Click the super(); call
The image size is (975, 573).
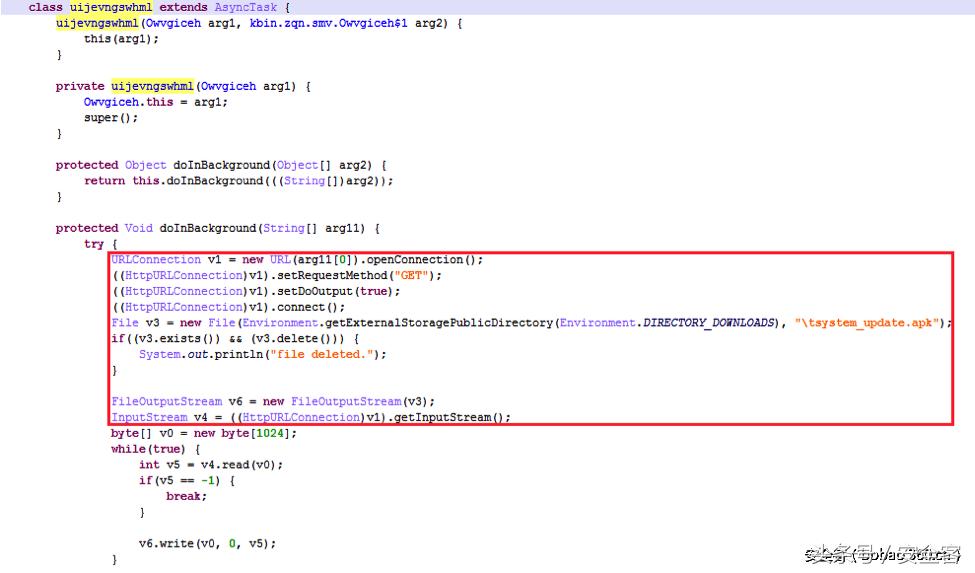click(x=111, y=117)
